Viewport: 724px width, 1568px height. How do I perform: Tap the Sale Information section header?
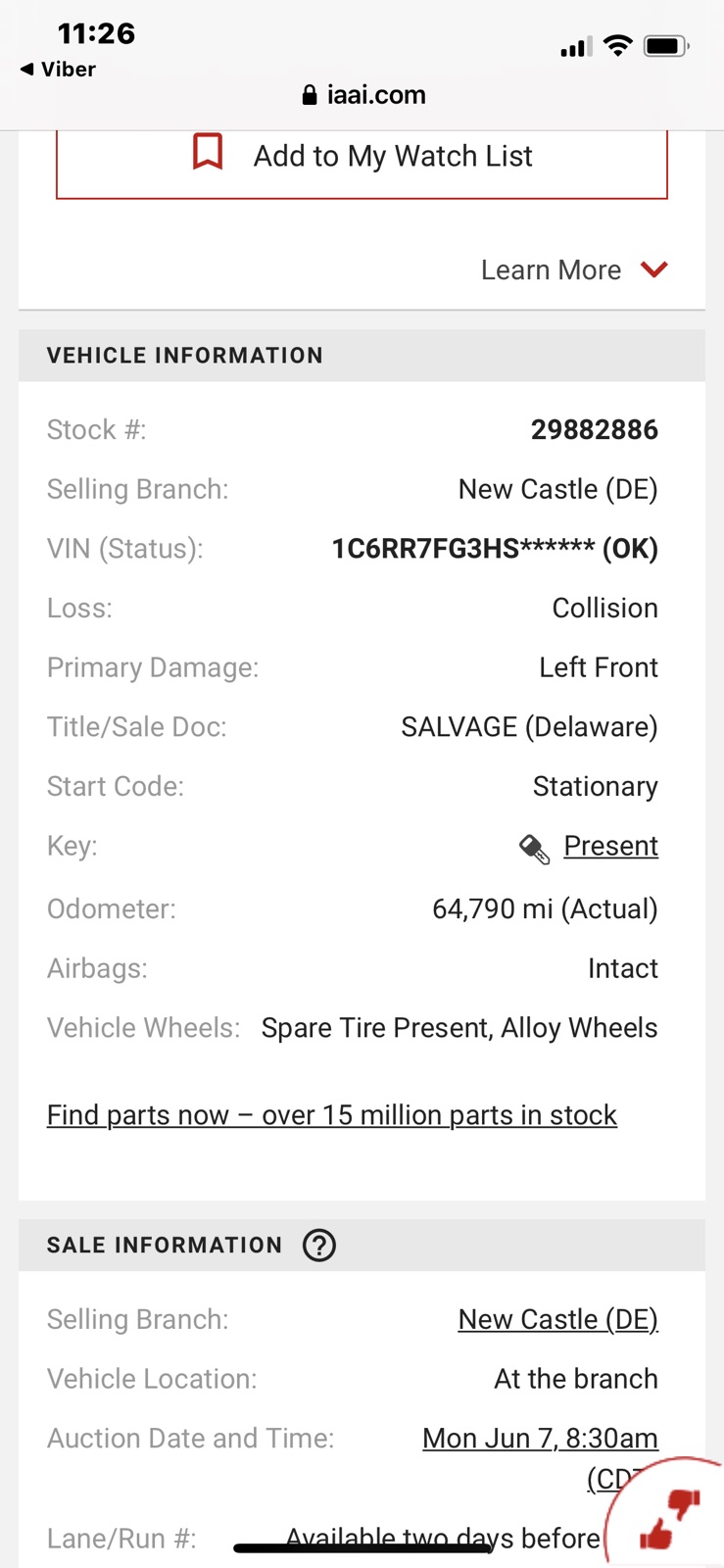point(362,1245)
